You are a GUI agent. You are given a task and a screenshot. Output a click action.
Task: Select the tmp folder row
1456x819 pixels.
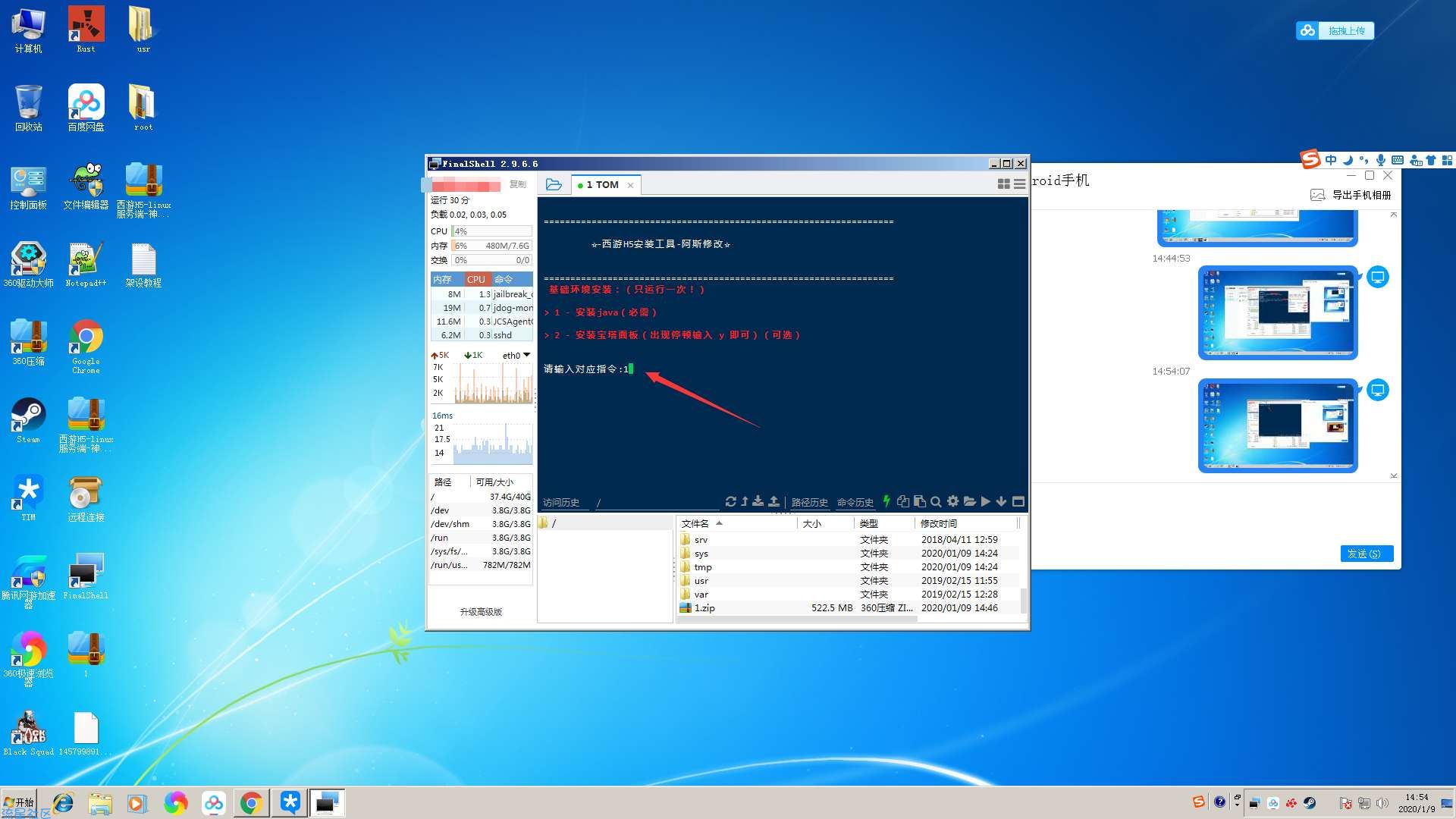click(848, 567)
